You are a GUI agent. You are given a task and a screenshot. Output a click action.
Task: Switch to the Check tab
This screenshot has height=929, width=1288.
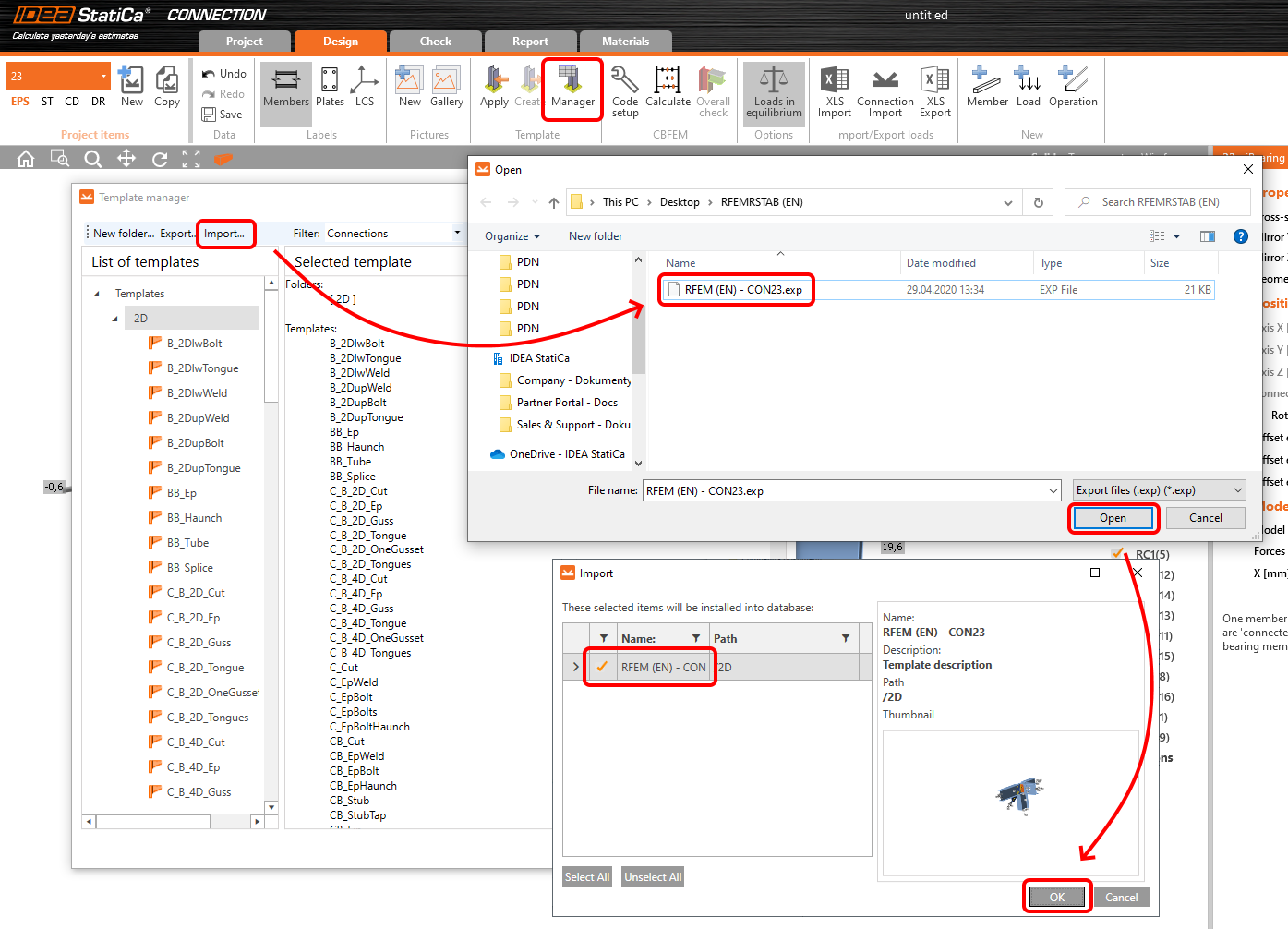[x=435, y=42]
